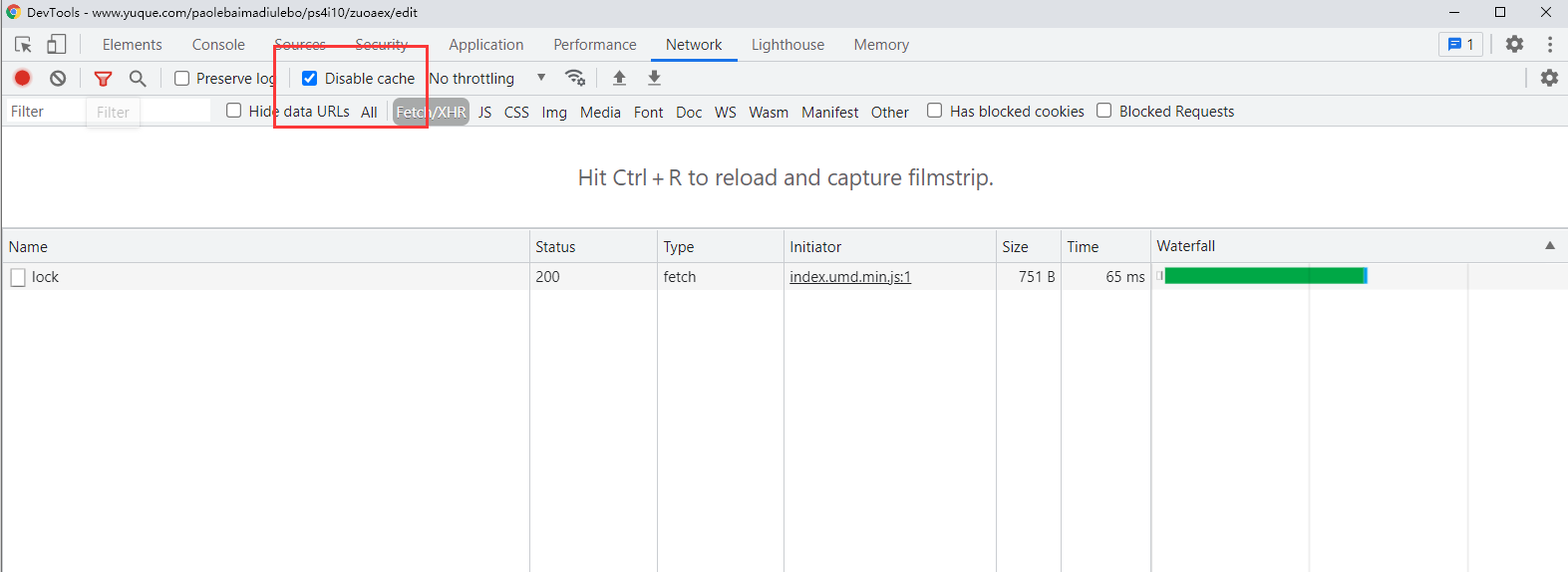Image resolution: width=1568 pixels, height=572 pixels.
Task: Filter requests by WS
Action: pyautogui.click(x=726, y=112)
